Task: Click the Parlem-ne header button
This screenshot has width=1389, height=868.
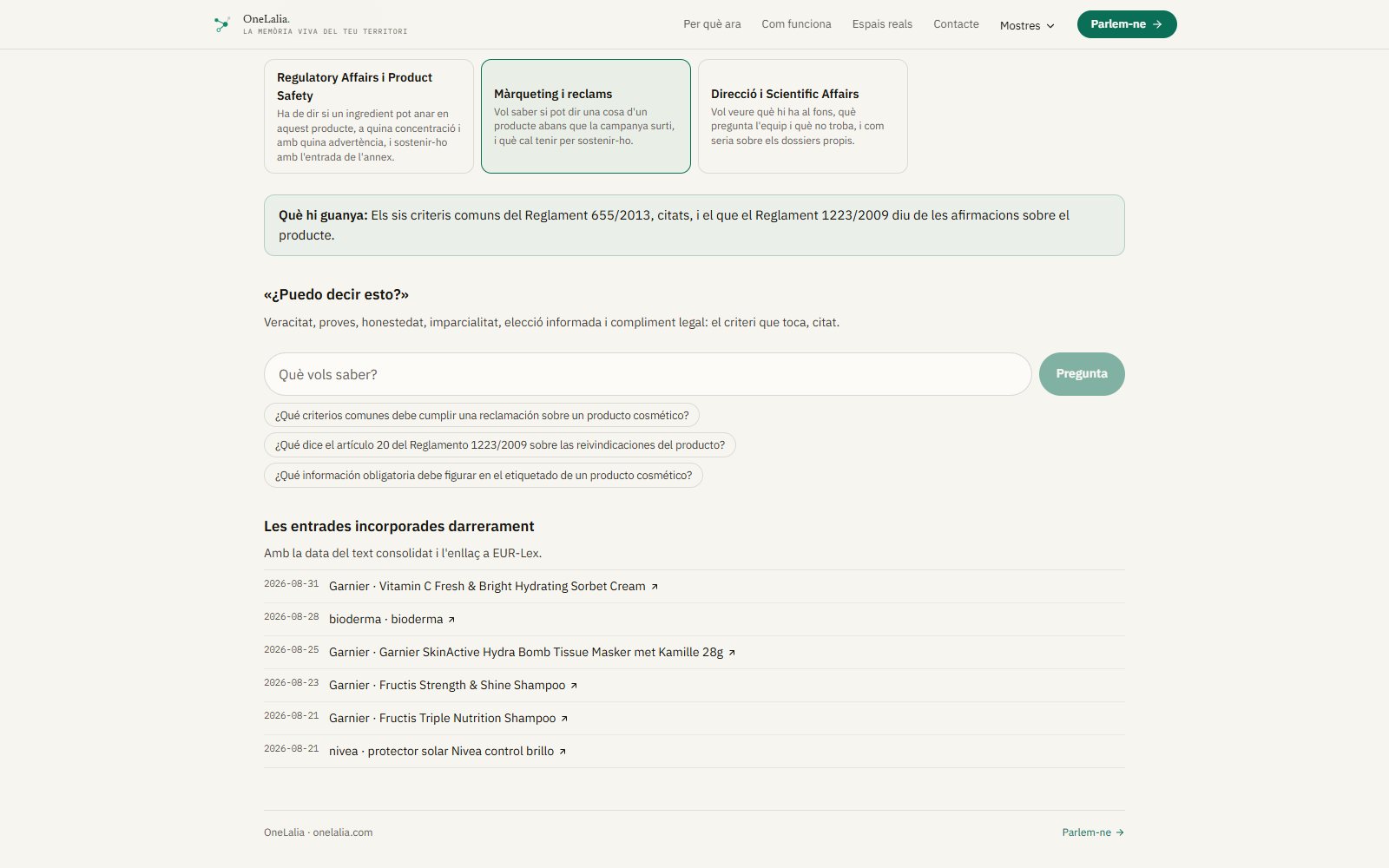Action: pos(1127,24)
